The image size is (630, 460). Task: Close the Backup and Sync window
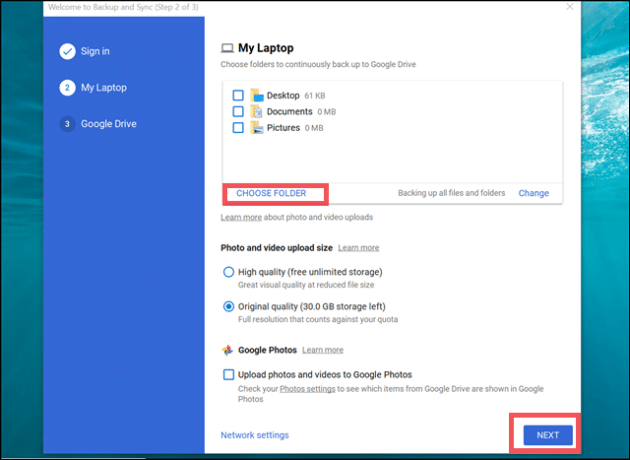coord(570,7)
